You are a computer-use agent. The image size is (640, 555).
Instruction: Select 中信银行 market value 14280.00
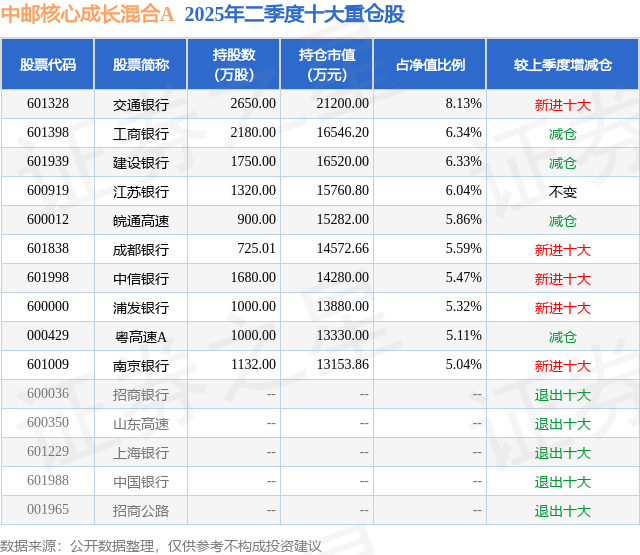click(343, 278)
